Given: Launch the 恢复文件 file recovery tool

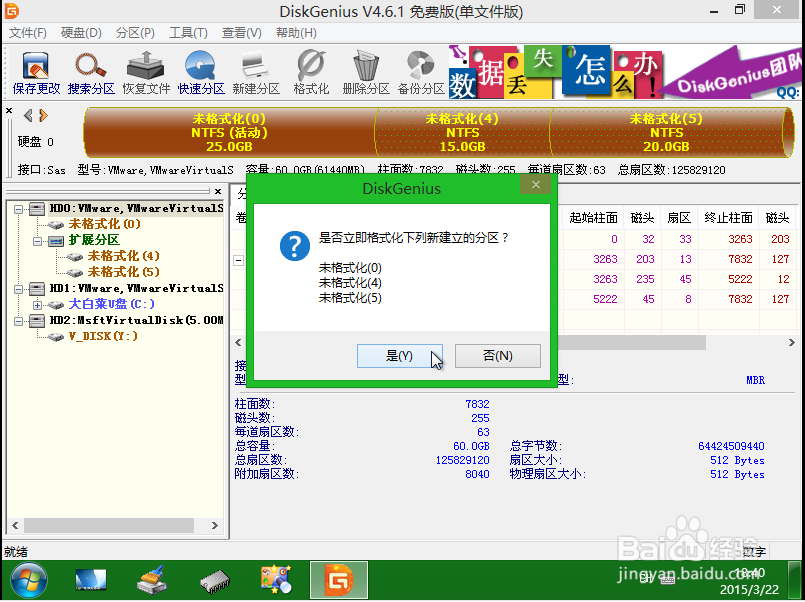Looking at the screenshot, I should (146, 72).
